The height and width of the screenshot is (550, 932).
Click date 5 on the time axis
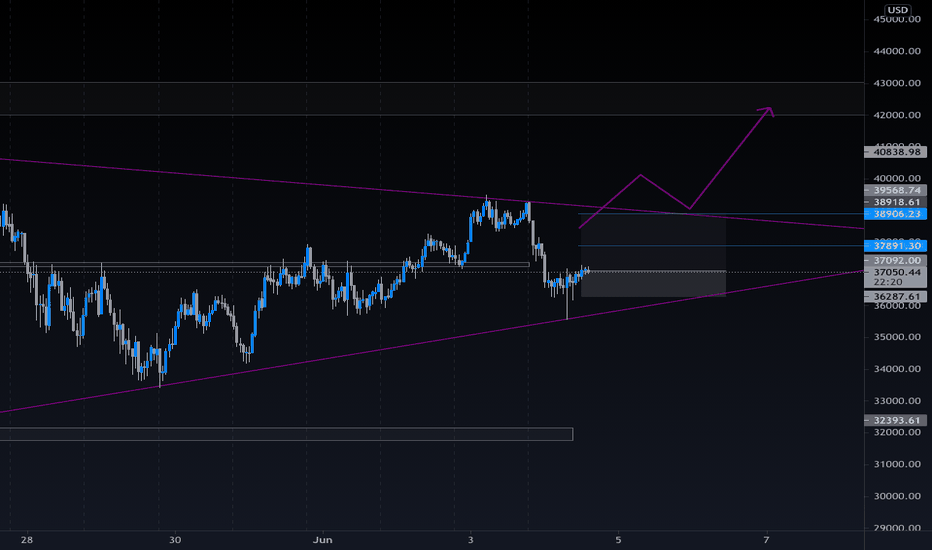[x=618, y=540]
